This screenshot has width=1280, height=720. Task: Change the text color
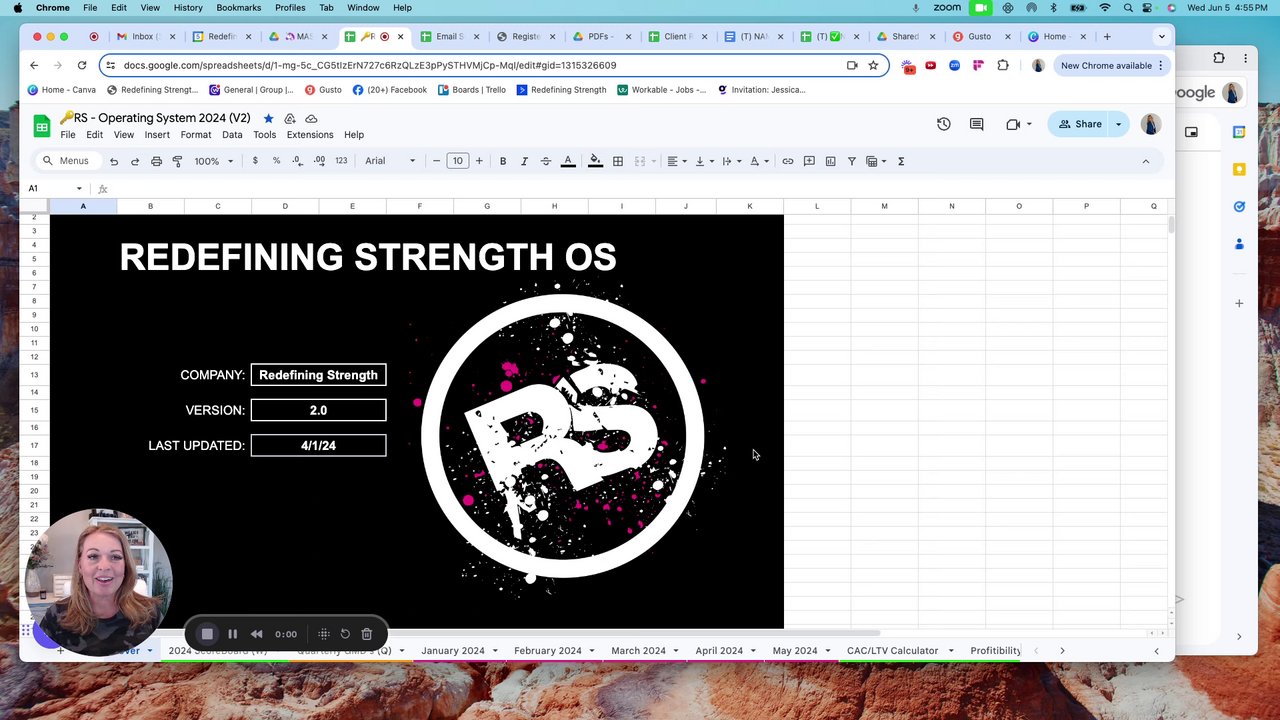point(568,161)
